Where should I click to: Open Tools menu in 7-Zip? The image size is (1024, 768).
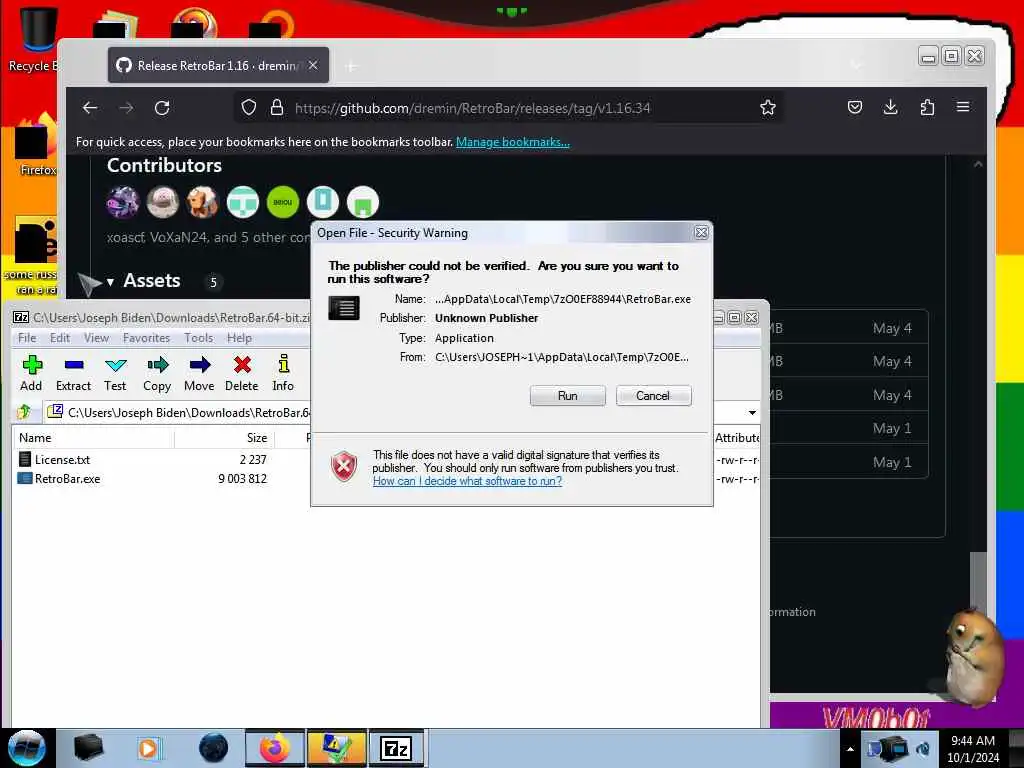tap(199, 338)
